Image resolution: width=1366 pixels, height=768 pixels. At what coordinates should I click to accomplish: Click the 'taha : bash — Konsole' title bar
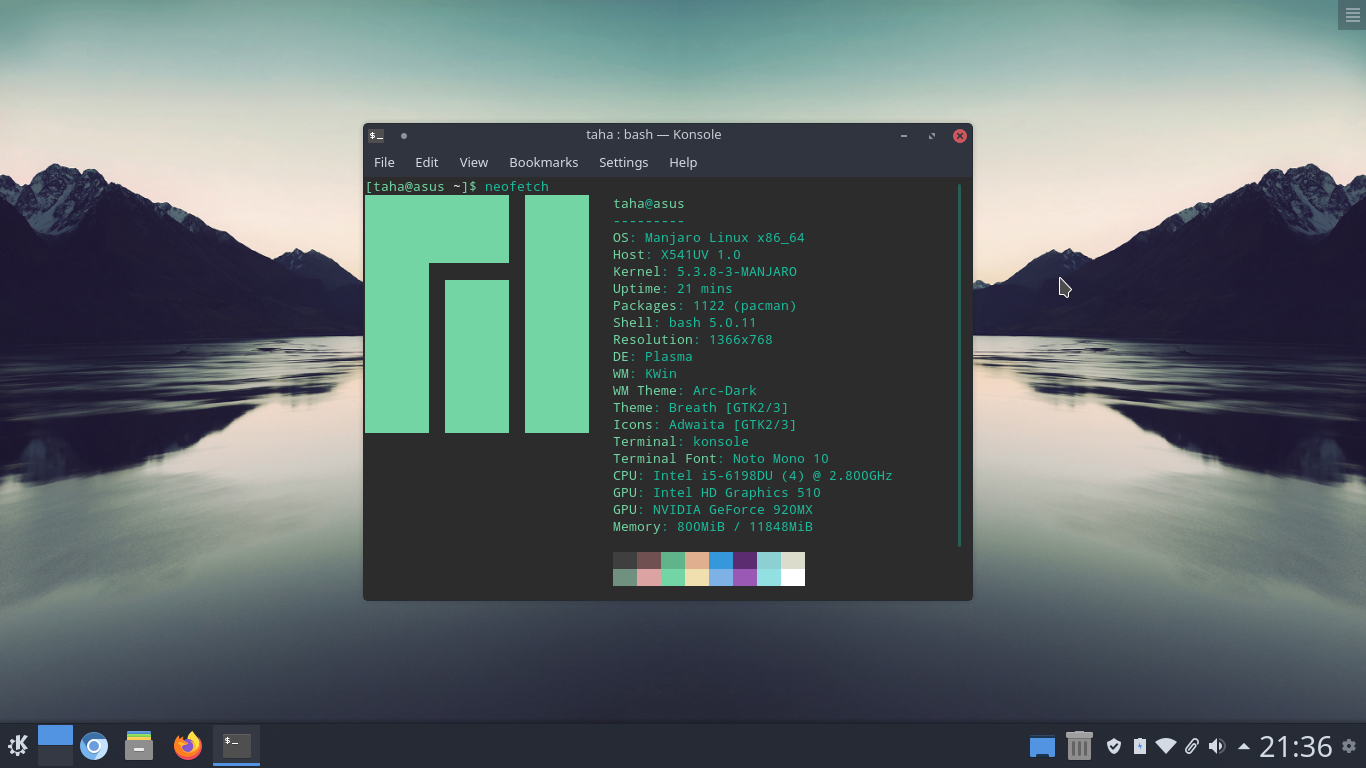point(654,135)
